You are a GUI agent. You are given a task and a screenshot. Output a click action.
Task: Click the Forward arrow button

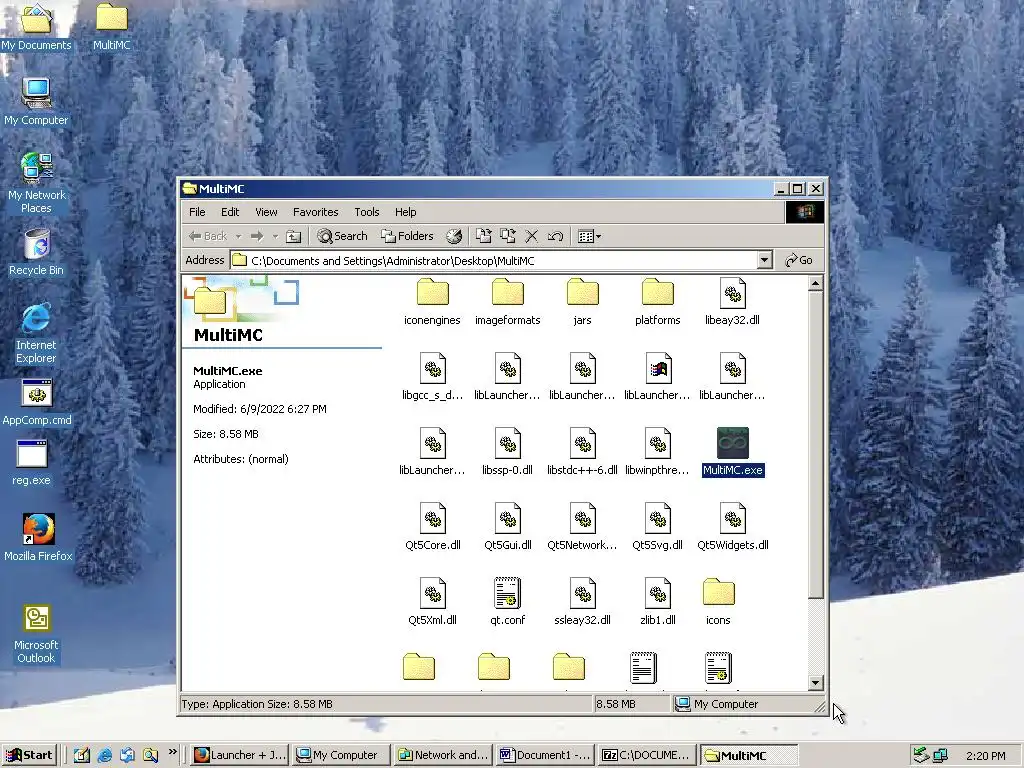tap(257, 236)
